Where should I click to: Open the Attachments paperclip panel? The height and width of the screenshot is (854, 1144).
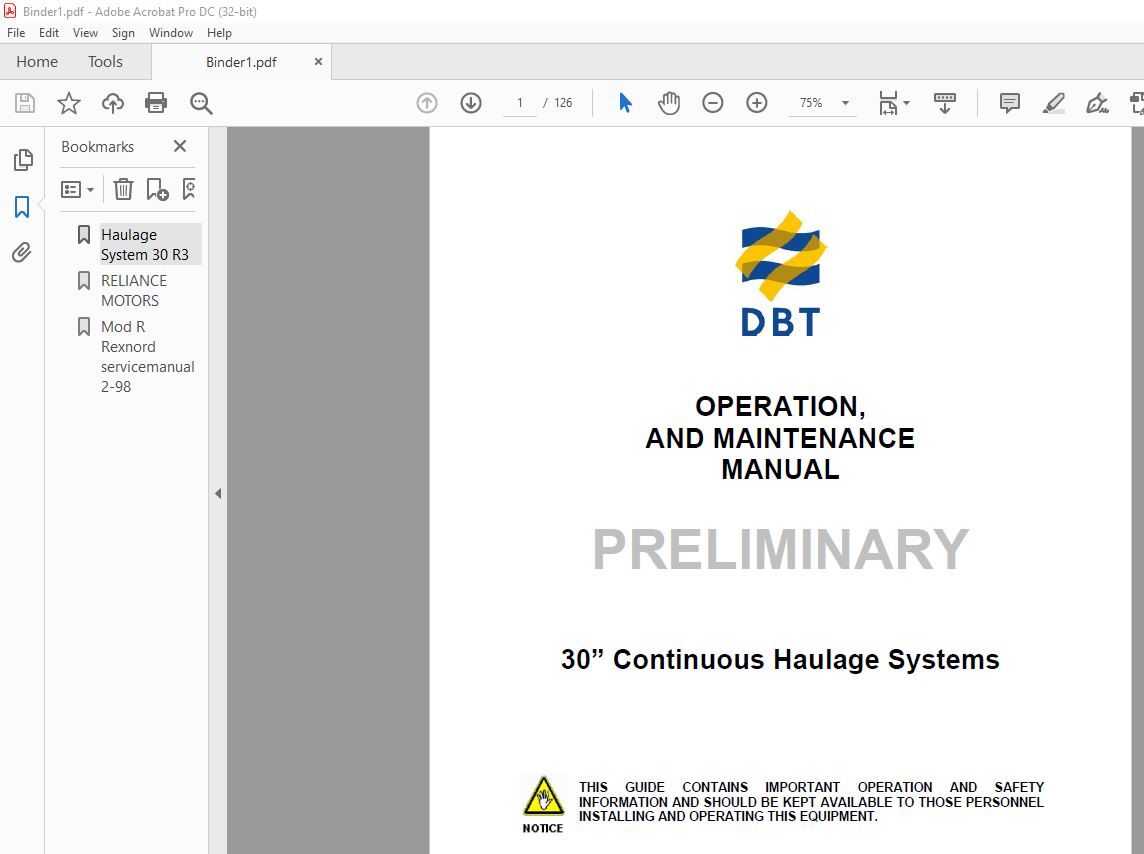pyautogui.click(x=22, y=252)
